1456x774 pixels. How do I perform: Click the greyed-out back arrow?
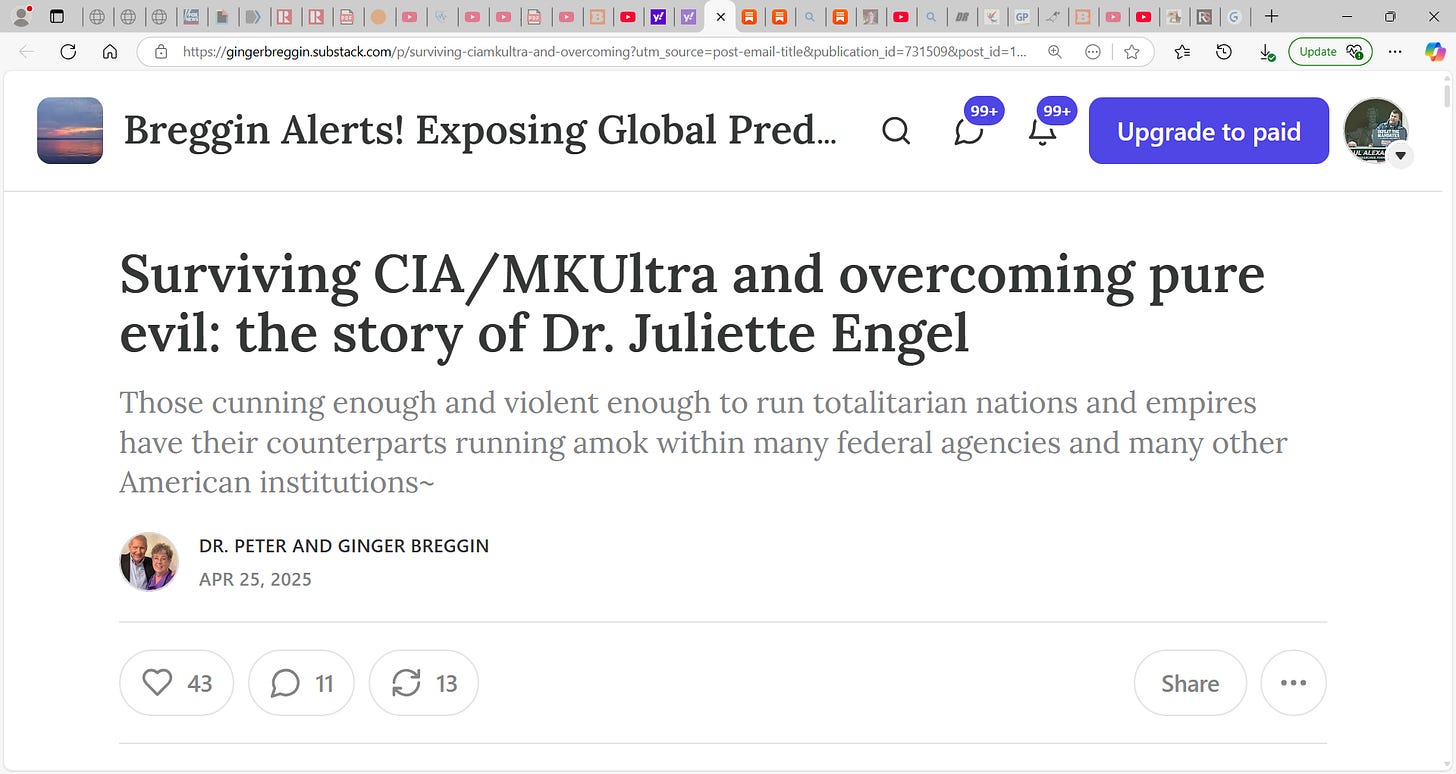(x=26, y=52)
